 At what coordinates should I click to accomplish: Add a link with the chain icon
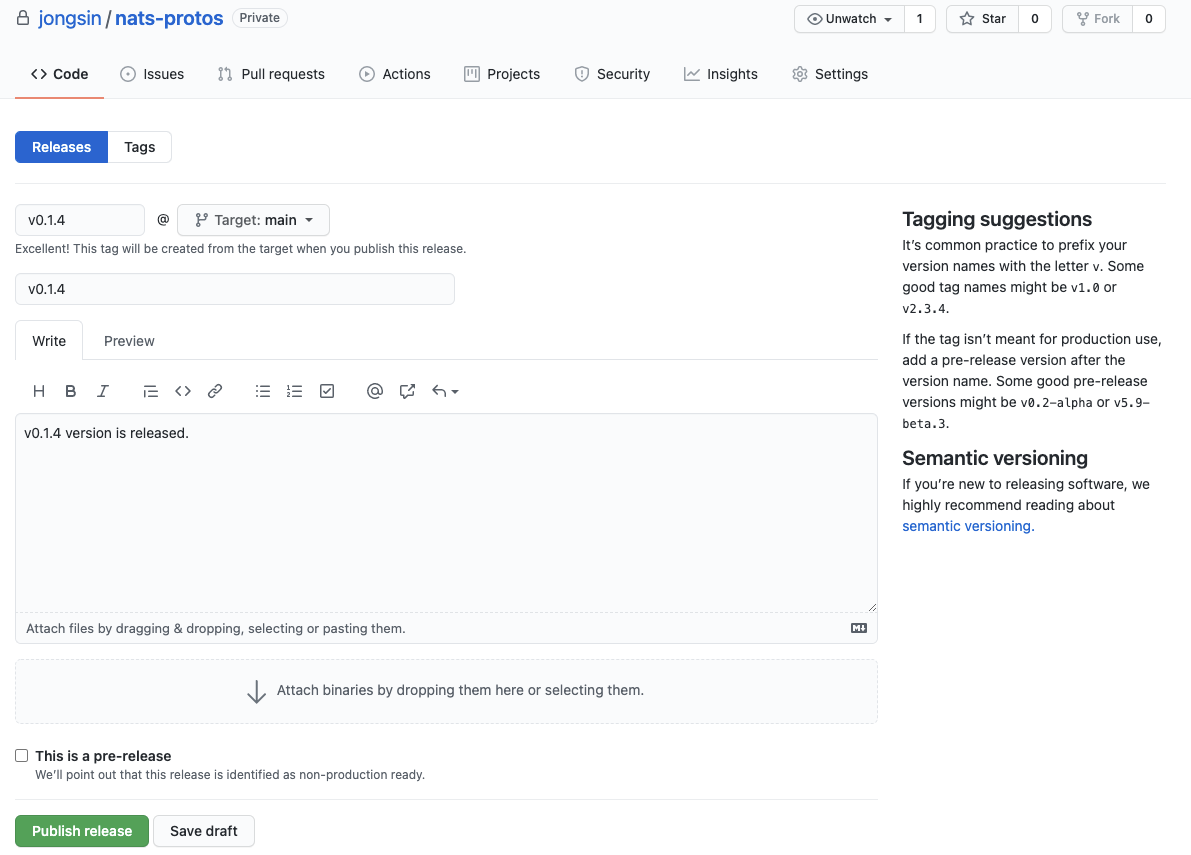click(215, 391)
